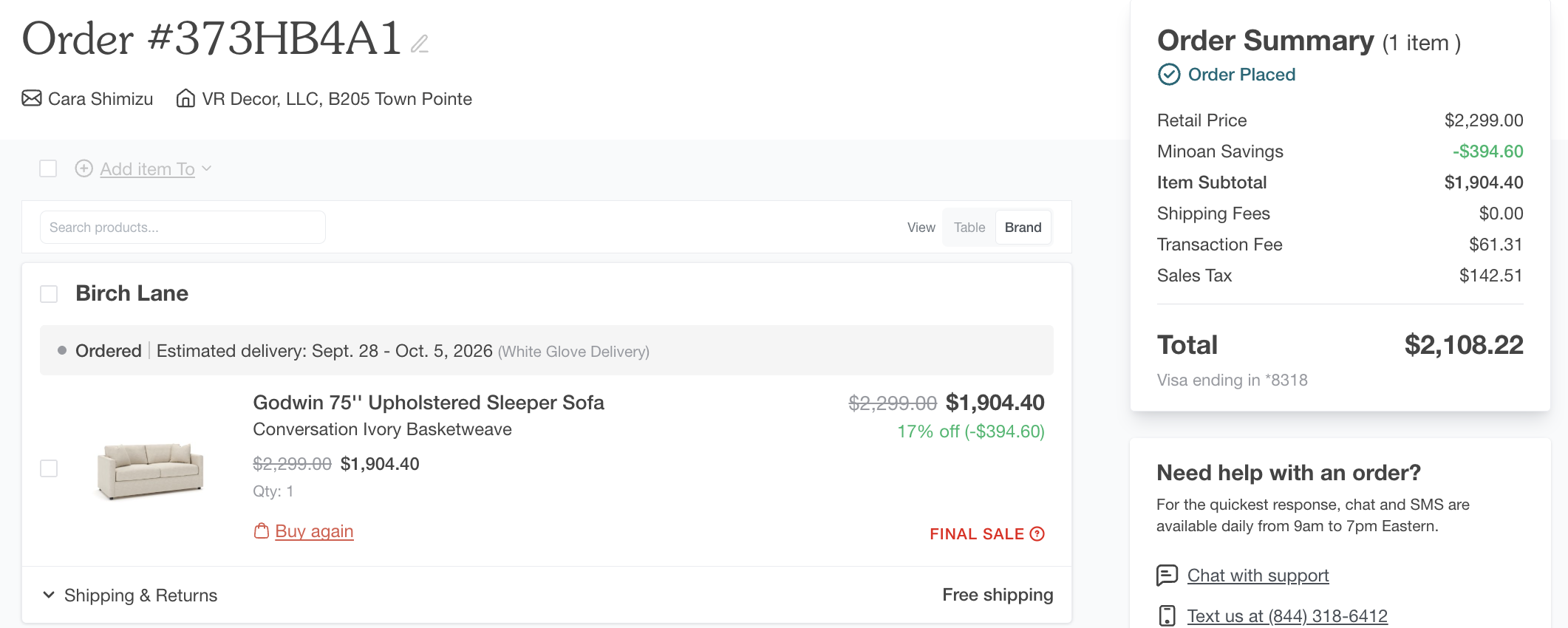Viewport: 1568px width, 628px height.
Task: Click the chat bubble support icon
Action: coord(1167,575)
